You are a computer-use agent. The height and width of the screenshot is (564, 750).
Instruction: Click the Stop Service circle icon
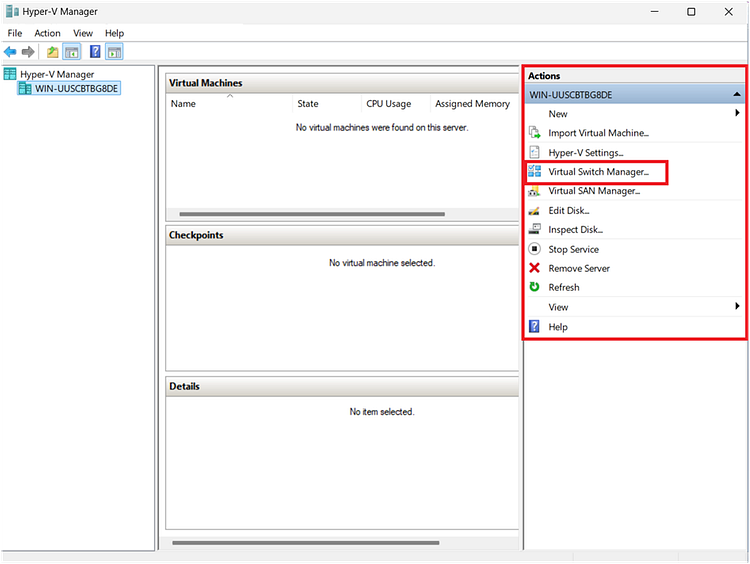tap(534, 249)
